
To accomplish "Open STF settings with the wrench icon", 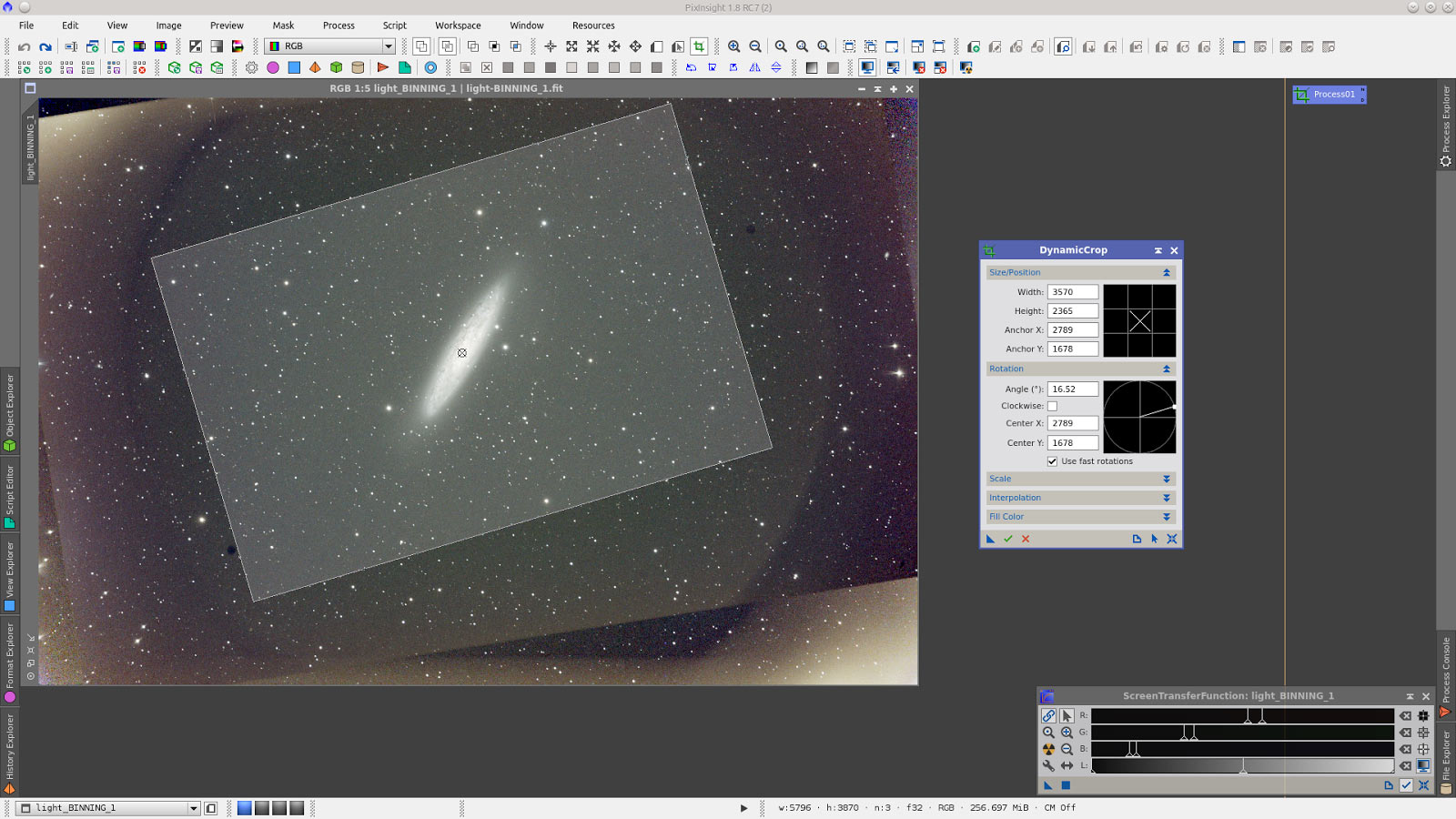I will (x=1048, y=766).
